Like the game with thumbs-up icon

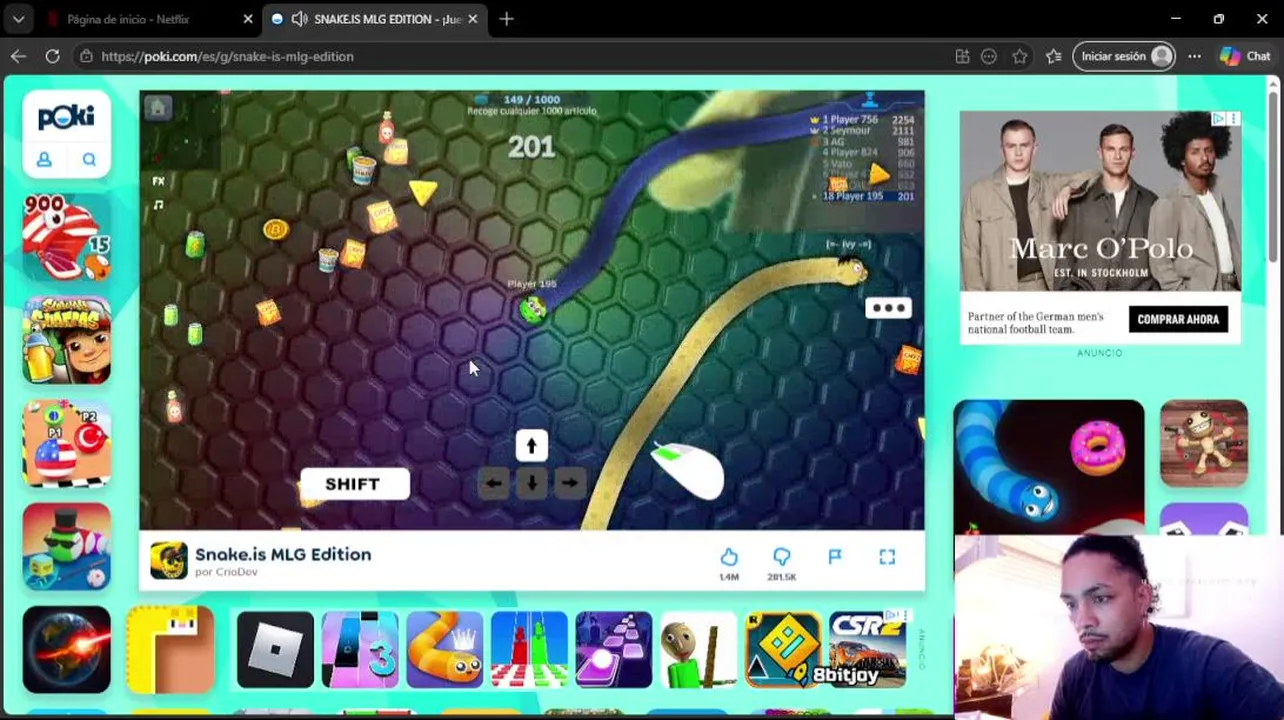pos(729,557)
